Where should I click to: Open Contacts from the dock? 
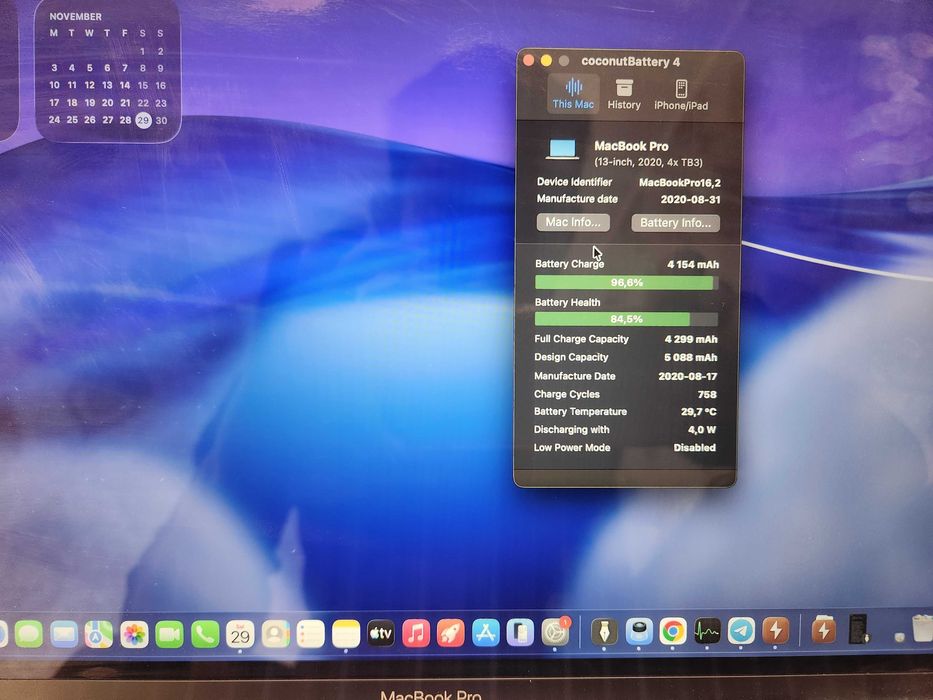coord(275,635)
